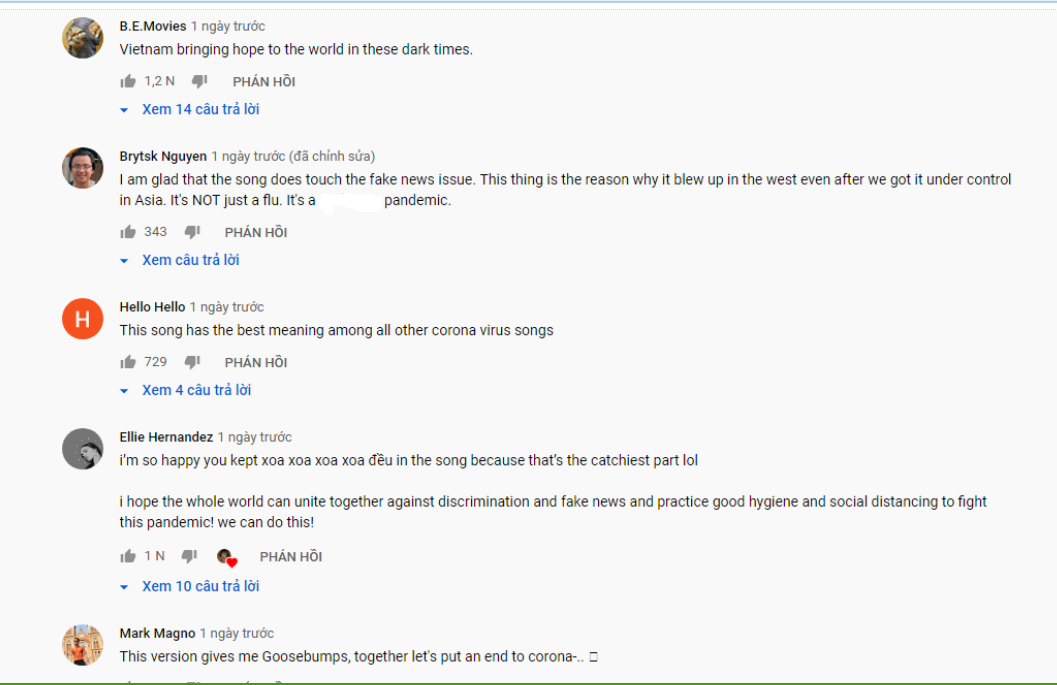Viewport: 1057px width, 685px height.
Task: Open the orange H profile avatar
Action: [x=82, y=318]
